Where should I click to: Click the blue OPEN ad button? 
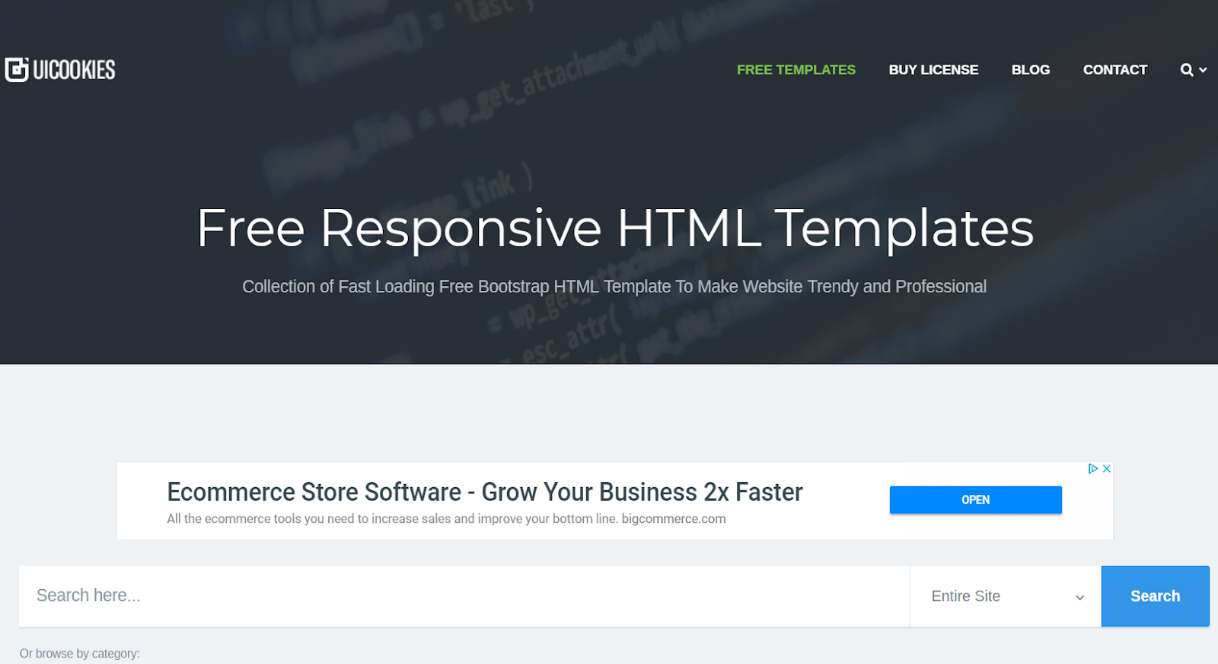pyautogui.click(x=976, y=500)
